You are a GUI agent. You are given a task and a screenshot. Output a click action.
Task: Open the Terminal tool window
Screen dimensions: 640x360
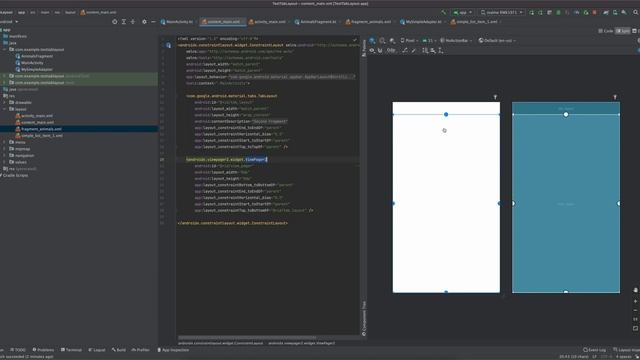point(71,350)
